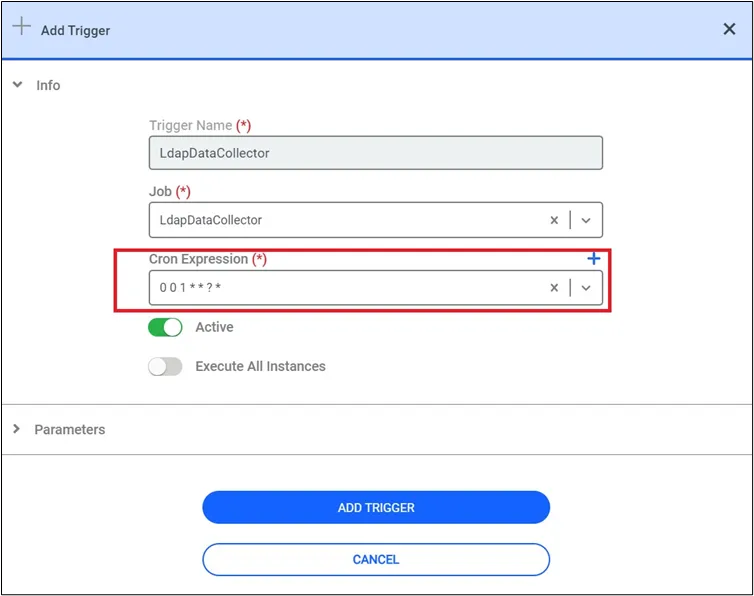Click the Active label text
This screenshot has width=754, height=596.
click(214, 327)
